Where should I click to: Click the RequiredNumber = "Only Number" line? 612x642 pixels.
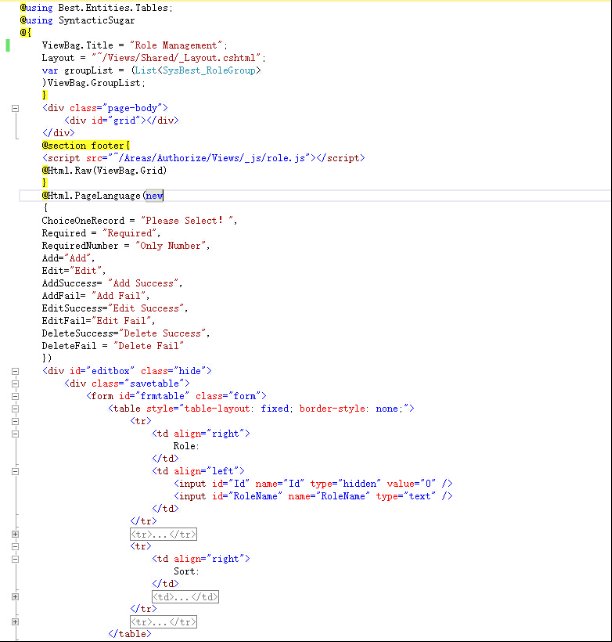126,246
